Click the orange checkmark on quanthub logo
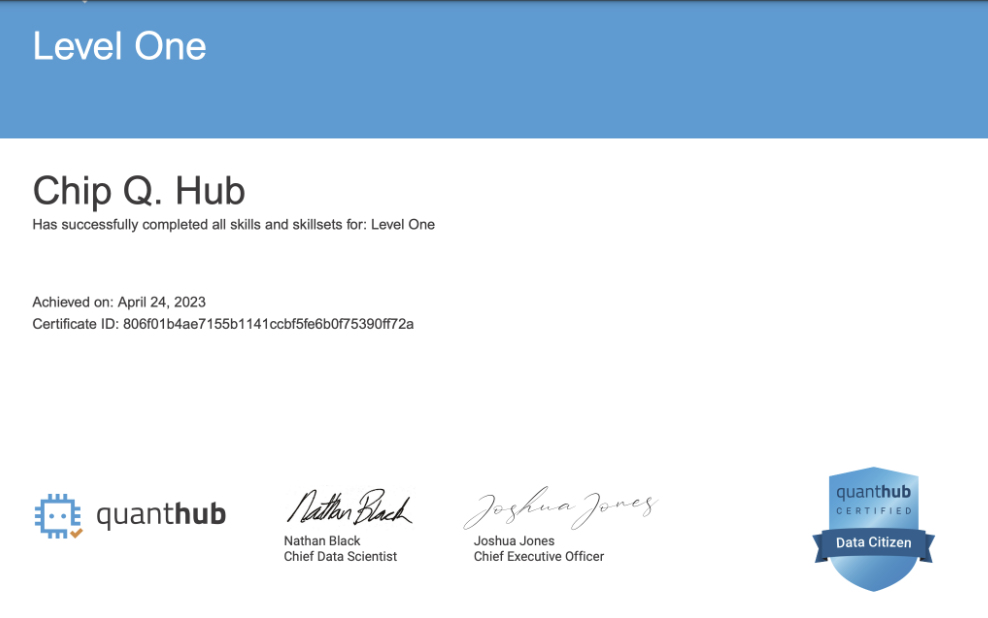This screenshot has height=618, width=988. click(77, 532)
